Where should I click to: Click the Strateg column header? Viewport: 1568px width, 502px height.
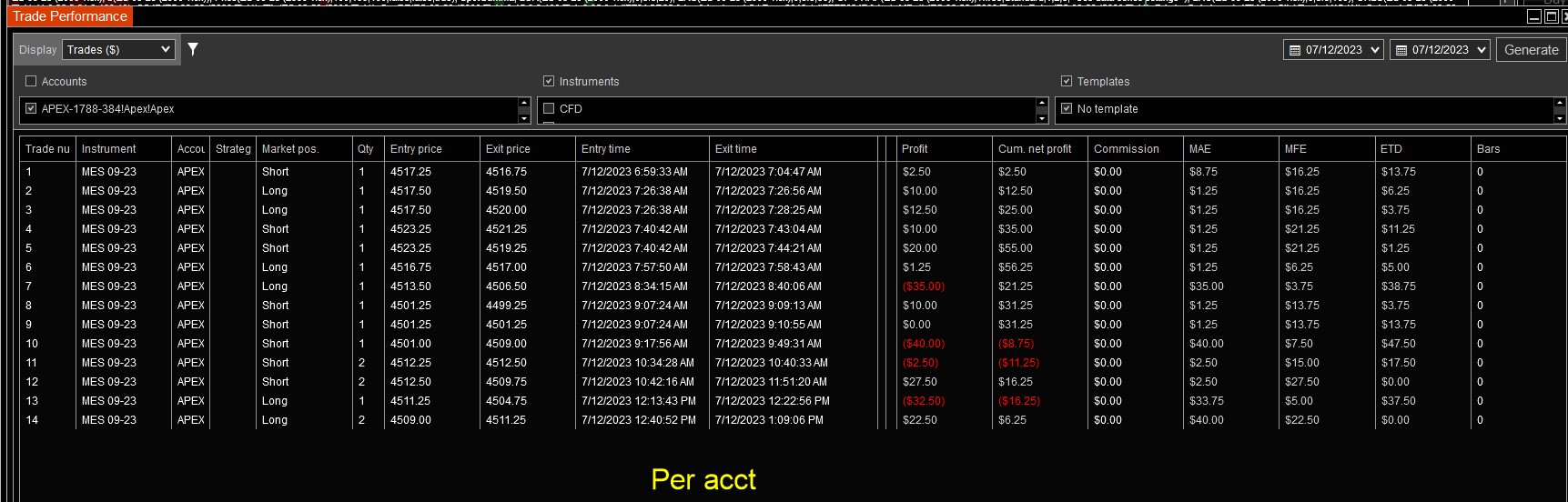click(233, 149)
